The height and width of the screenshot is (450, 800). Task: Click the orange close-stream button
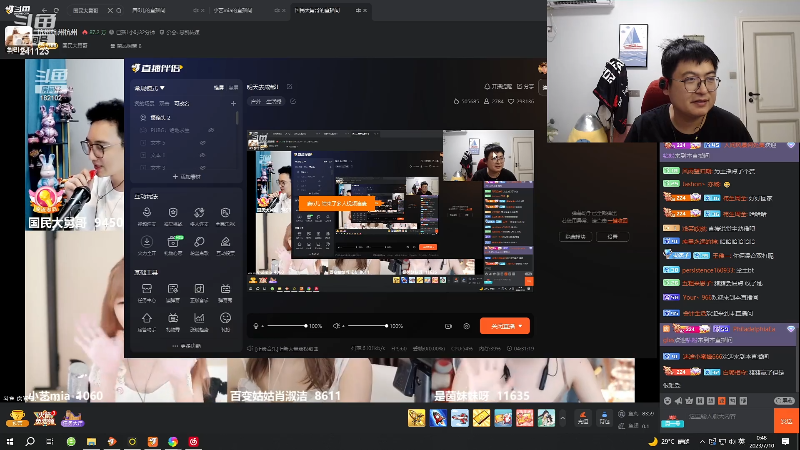505,326
